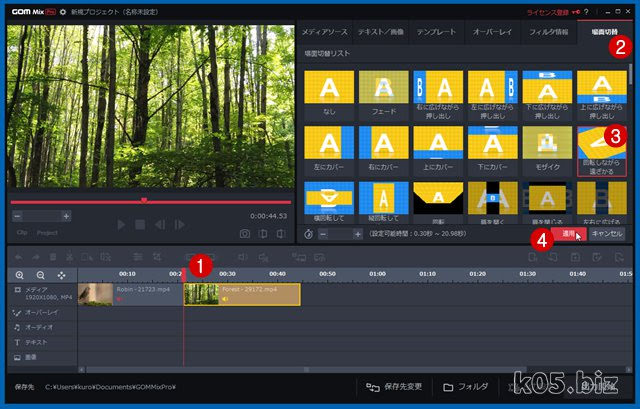This screenshot has height=409, width=640.
Task: Click the transition duration value field
Action: point(340,234)
